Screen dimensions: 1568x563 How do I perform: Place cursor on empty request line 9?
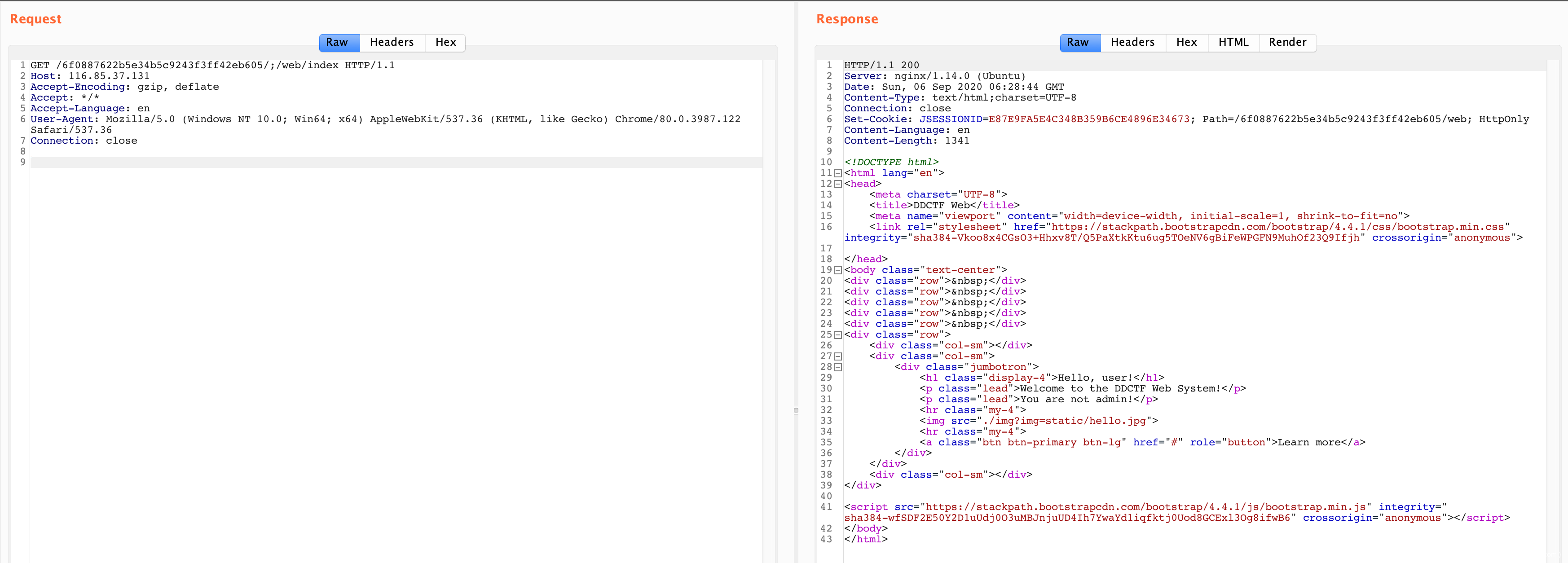coord(243,163)
